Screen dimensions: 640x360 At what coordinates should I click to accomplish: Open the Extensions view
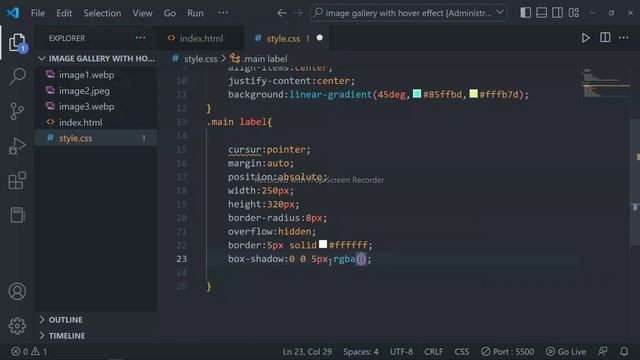pos(17,180)
